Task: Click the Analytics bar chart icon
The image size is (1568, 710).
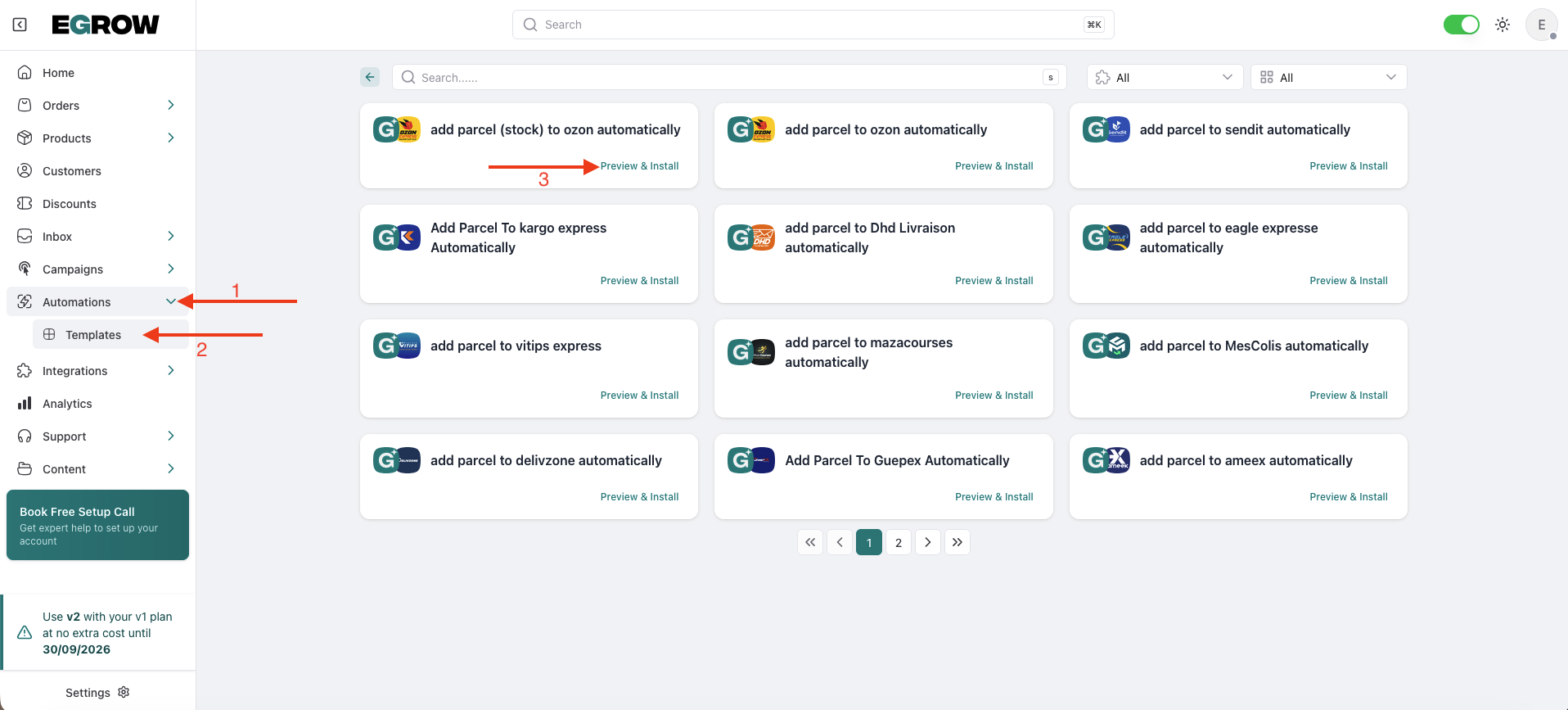Action: (25, 404)
